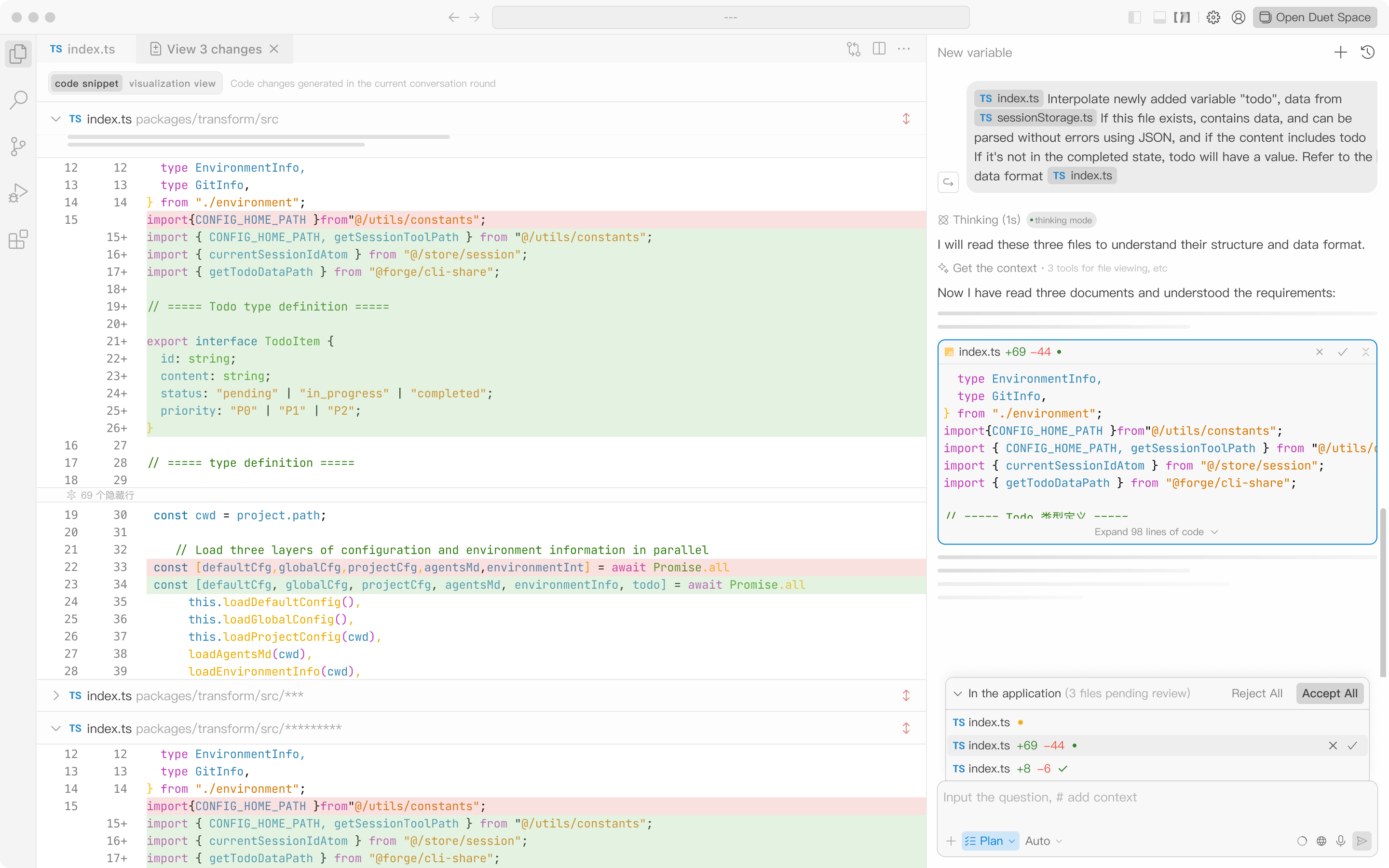Screen dimensions: 1389x868
Task: Expand 98 lines of code
Action: (x=1156, y=531)
